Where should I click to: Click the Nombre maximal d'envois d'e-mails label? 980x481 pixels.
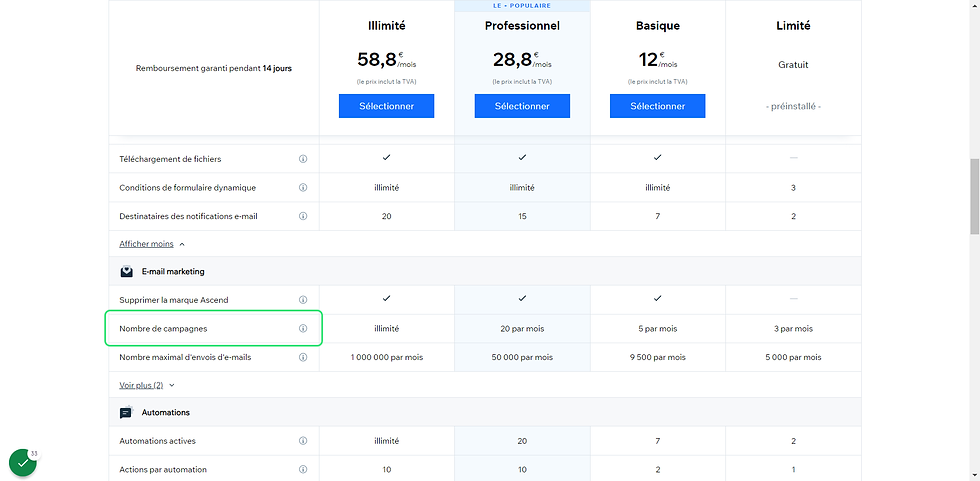[x=186, y=357]
